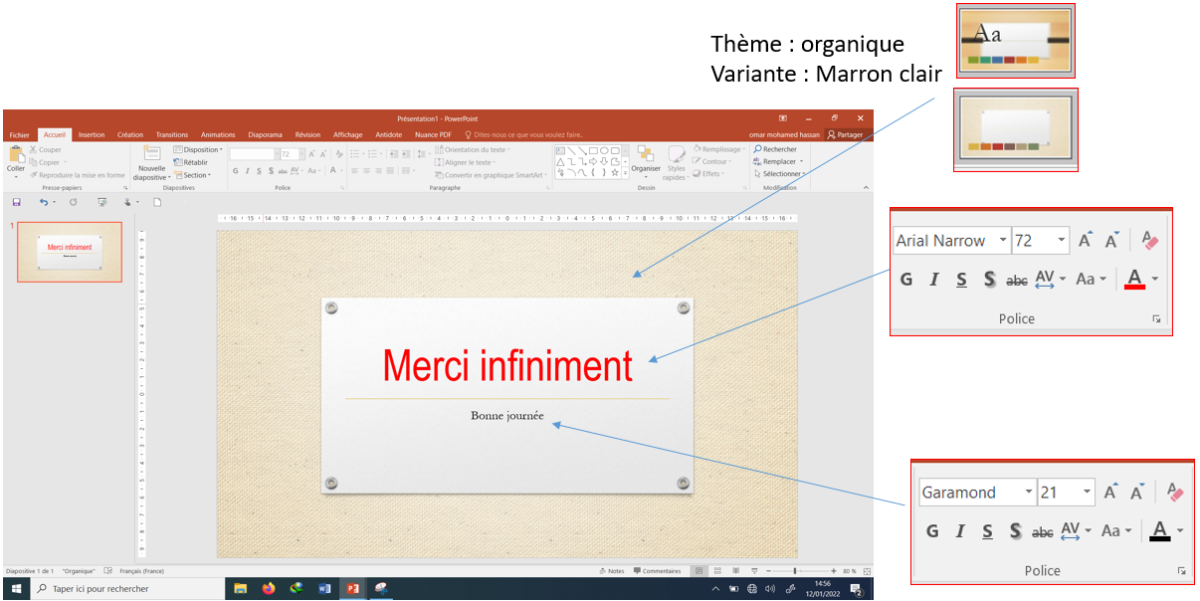
Task: Click the zoom slider in status bar
Action: (x=795, y=571)
